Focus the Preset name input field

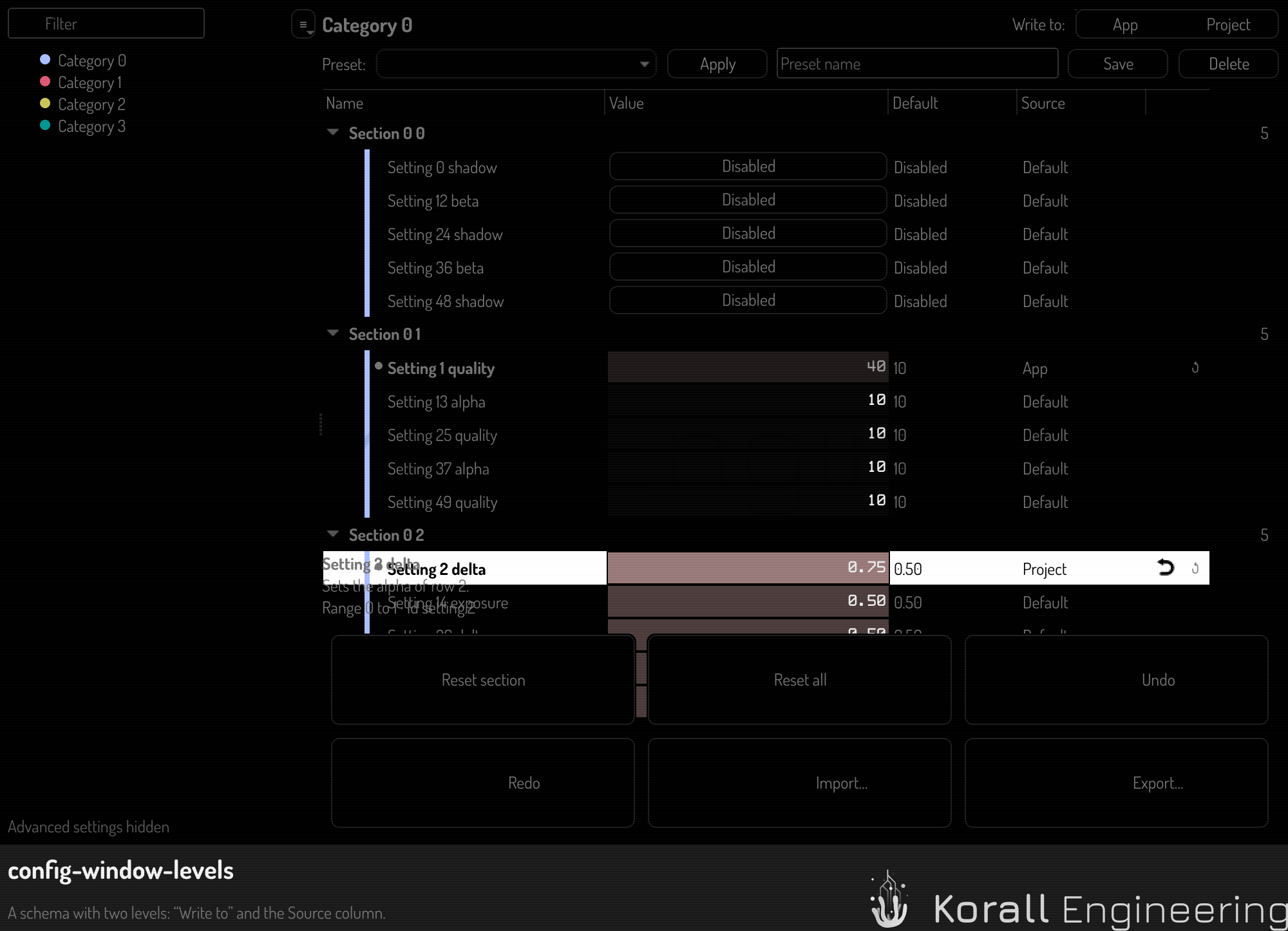click(918, 64)
